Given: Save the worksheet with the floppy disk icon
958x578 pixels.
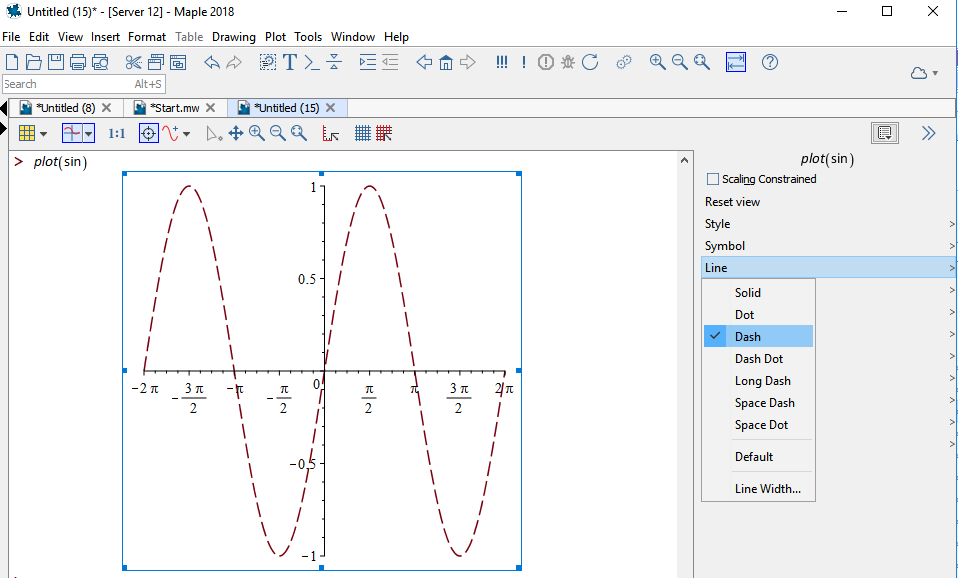Looking at the screenshot, I should pyautogui.click(x=56, y=62).
